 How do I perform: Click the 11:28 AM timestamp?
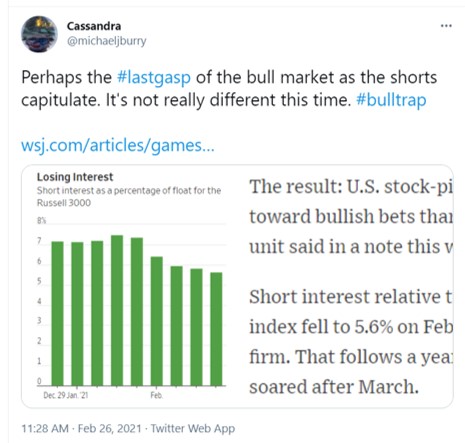[45, 428]
